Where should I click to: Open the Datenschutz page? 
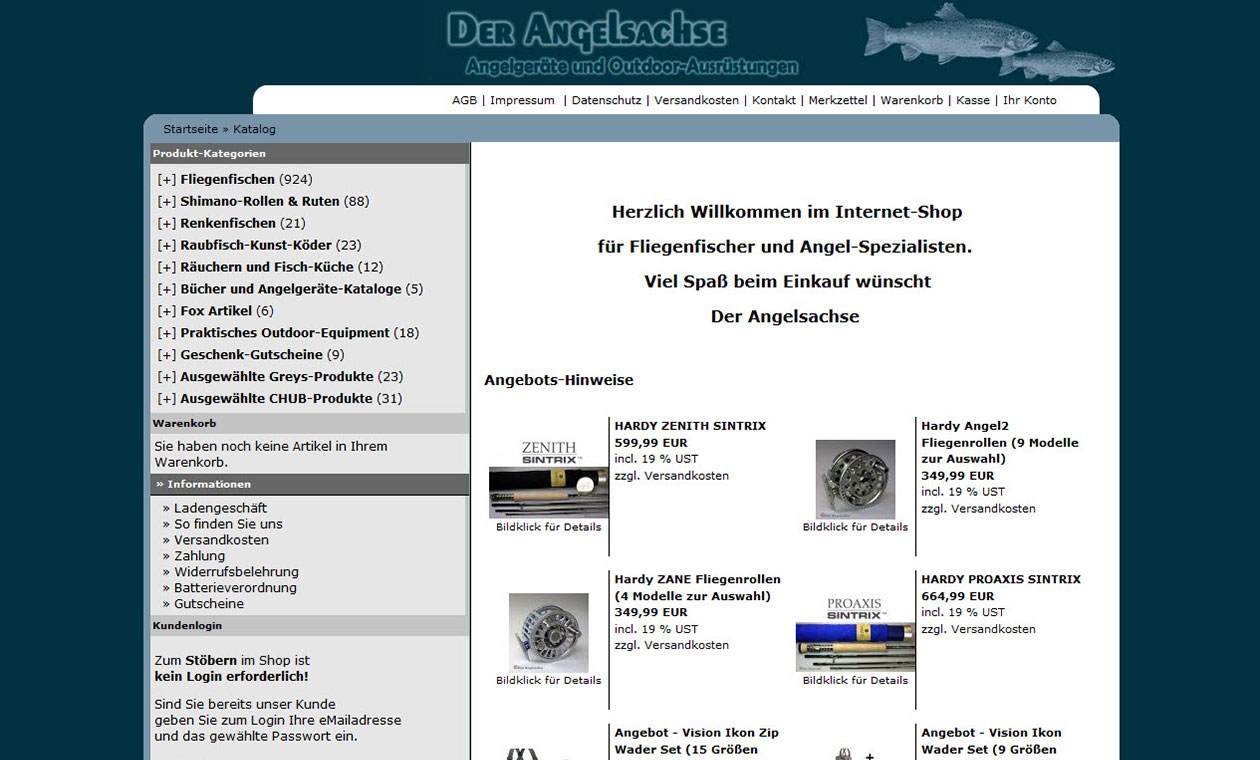point(606,101)
